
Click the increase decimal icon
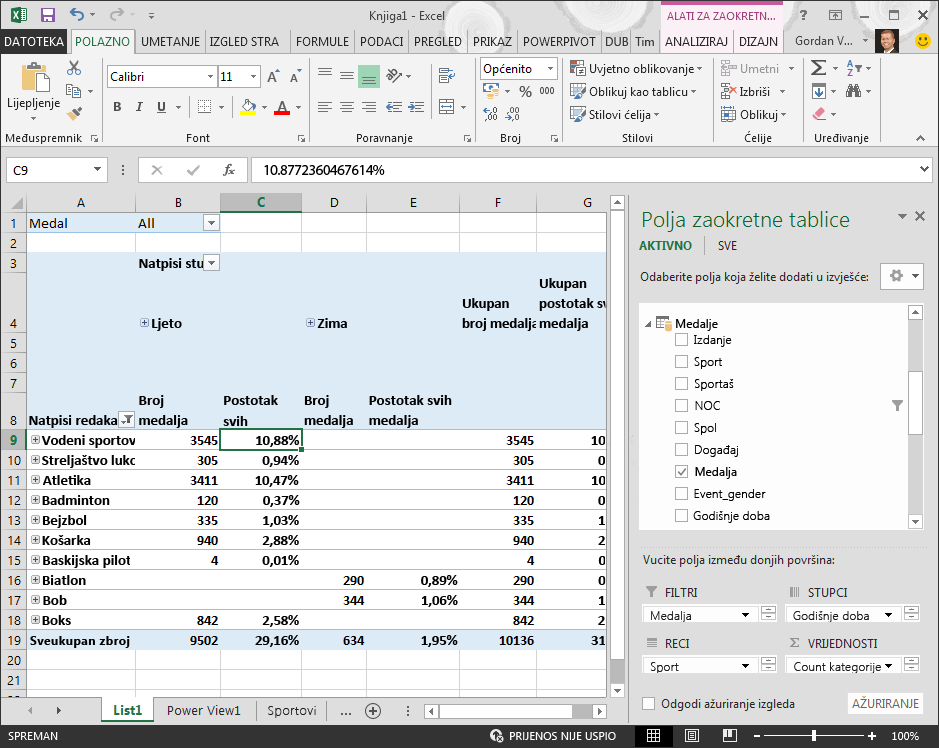[x=490, y=114]
